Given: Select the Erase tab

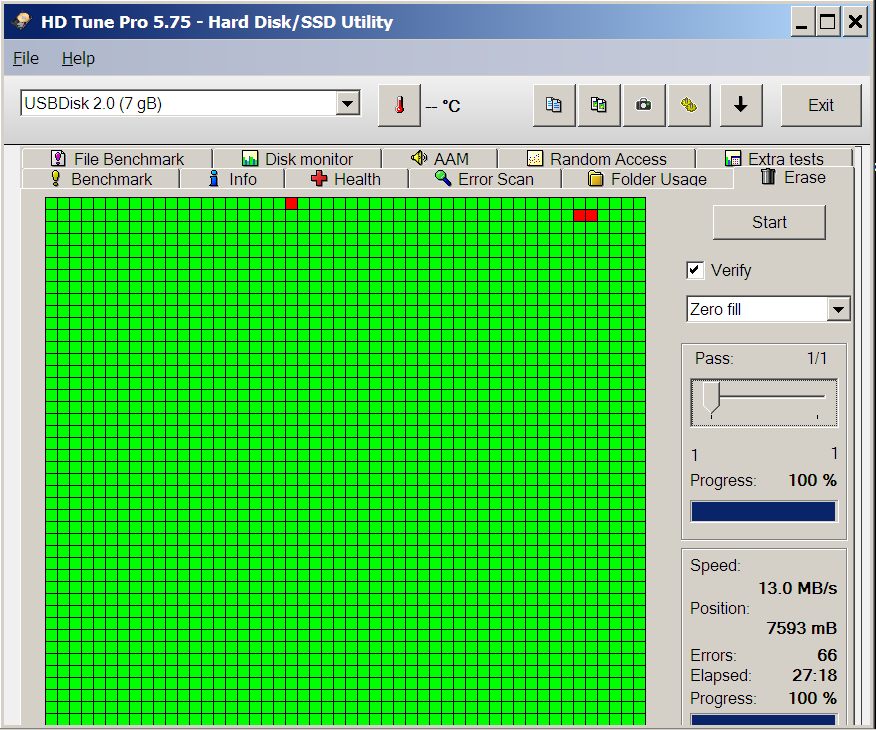Looking at the screenshot, I should 793,177.
